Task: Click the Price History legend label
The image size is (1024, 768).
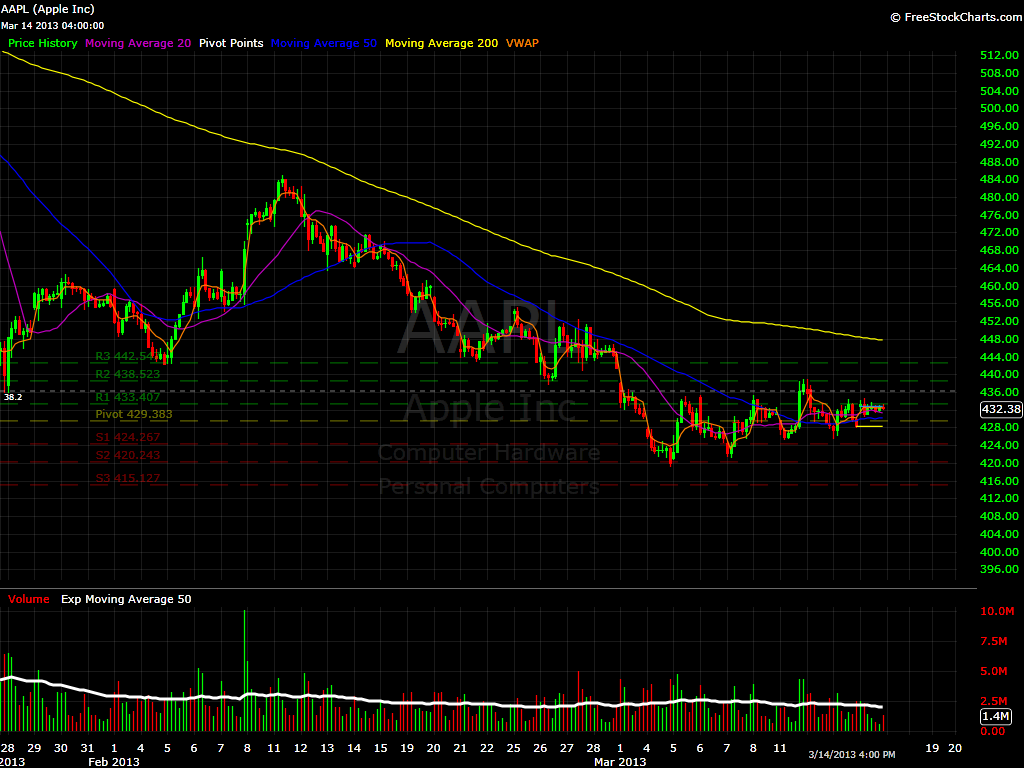Action: 42,43
